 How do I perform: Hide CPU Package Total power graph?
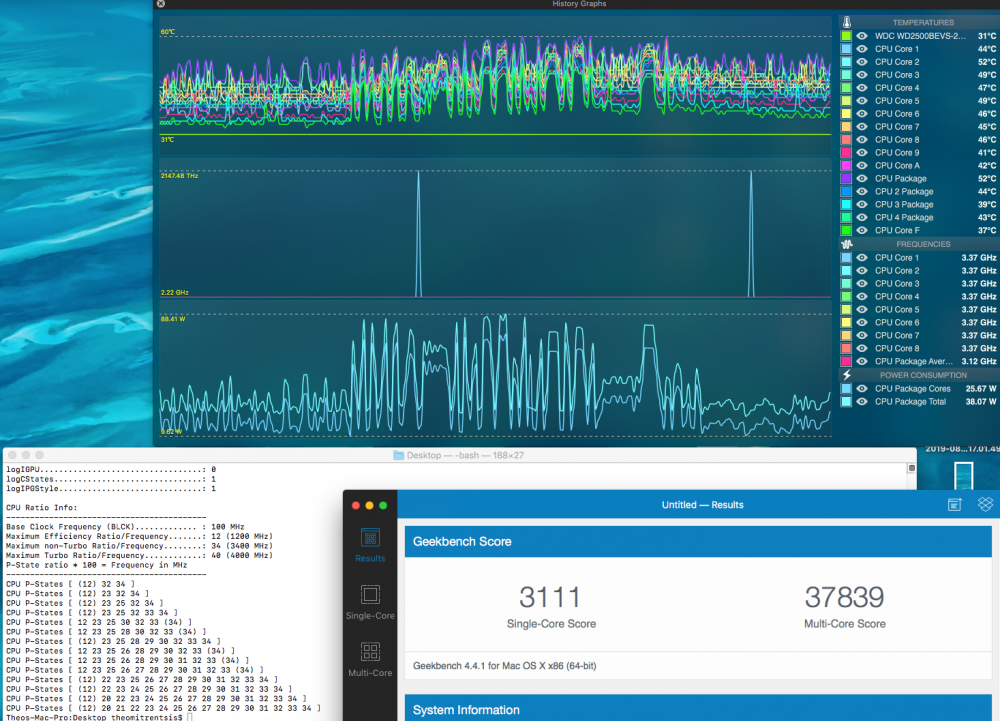click(862, 402)
